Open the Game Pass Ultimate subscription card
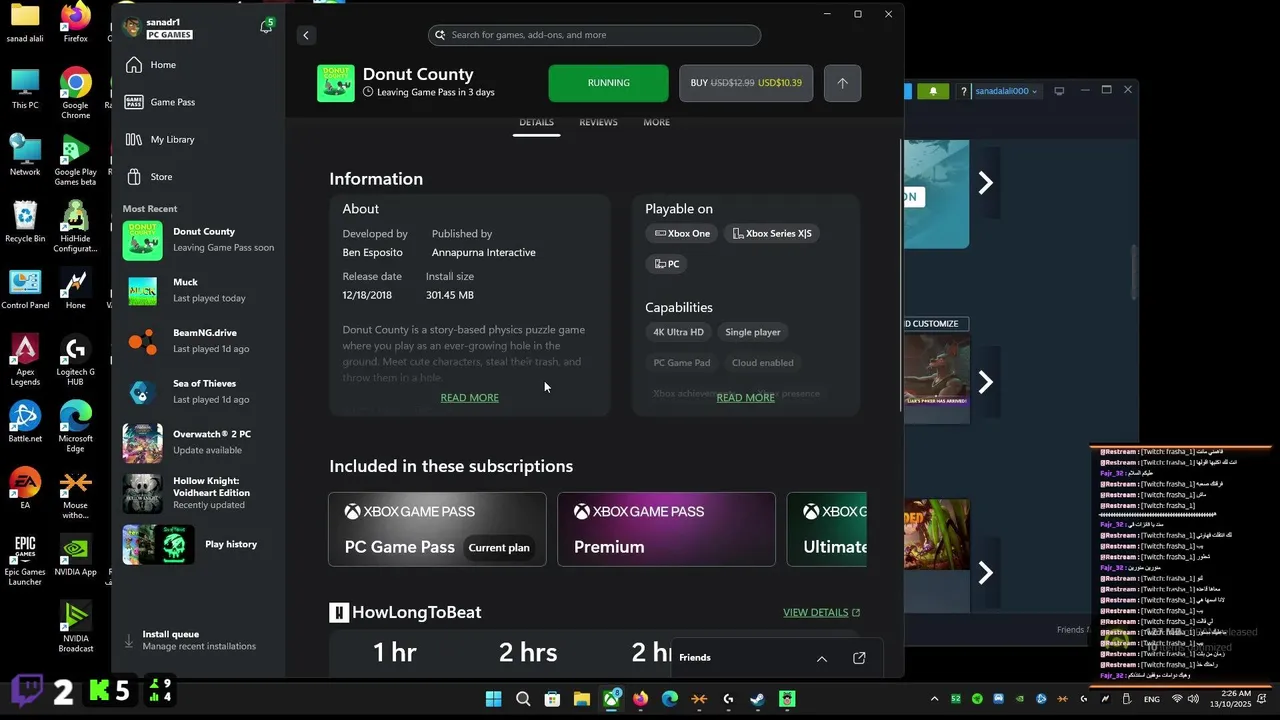The width and height of the screenshot is (1280, 720). click(x=827, y=529)
